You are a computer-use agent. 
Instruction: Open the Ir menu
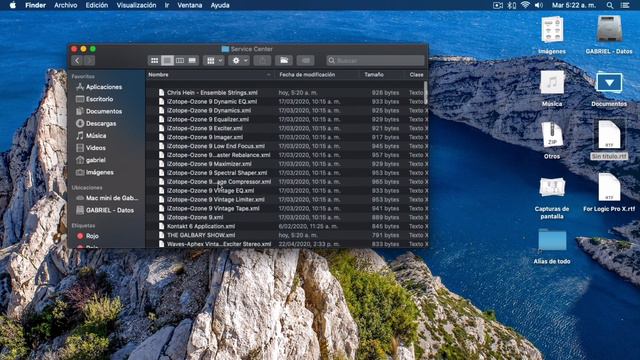[x=167, y=5]
